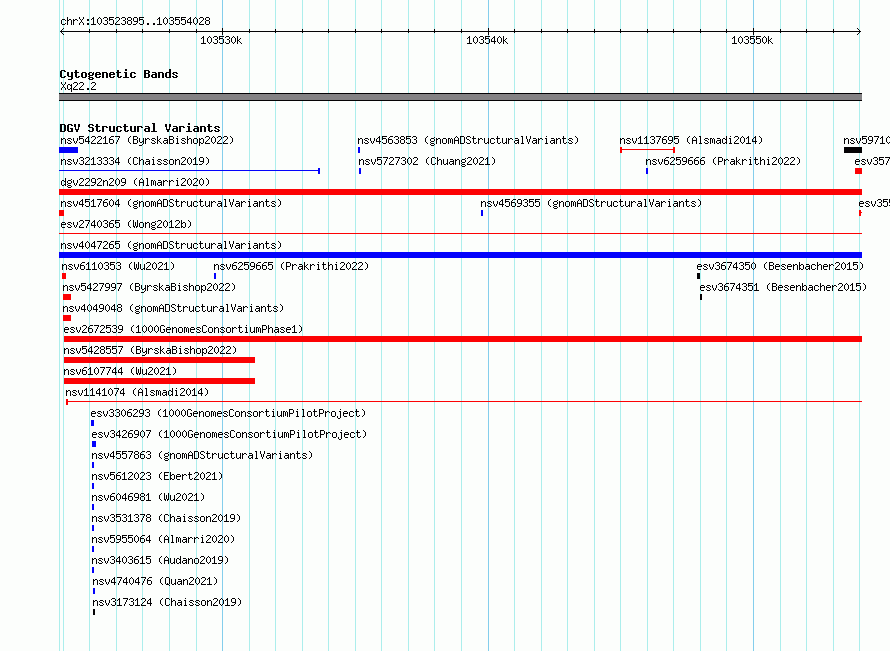This screenshot has width=890, height=651.
Task: Click the thick blue bar under nsv4047265
Action: [x=460, y=255]
